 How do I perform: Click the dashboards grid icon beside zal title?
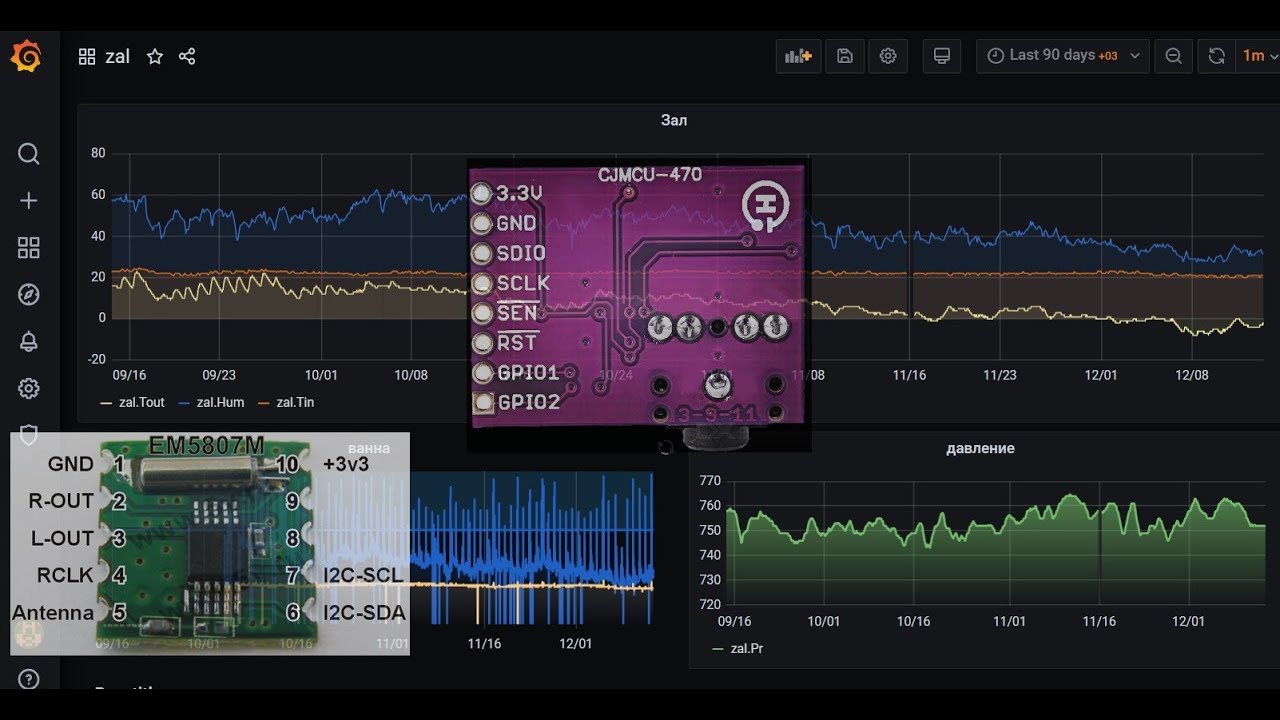coord(87,57)
